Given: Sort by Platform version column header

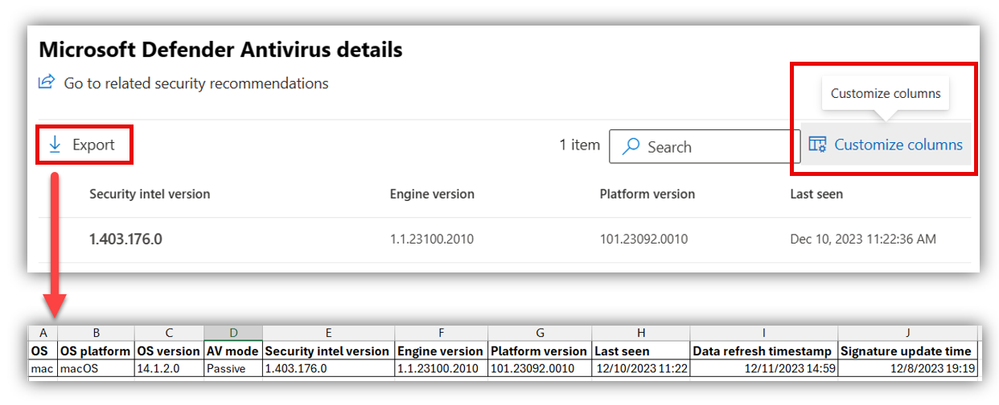Looking at the screenshot, I should tap(647, 194).
